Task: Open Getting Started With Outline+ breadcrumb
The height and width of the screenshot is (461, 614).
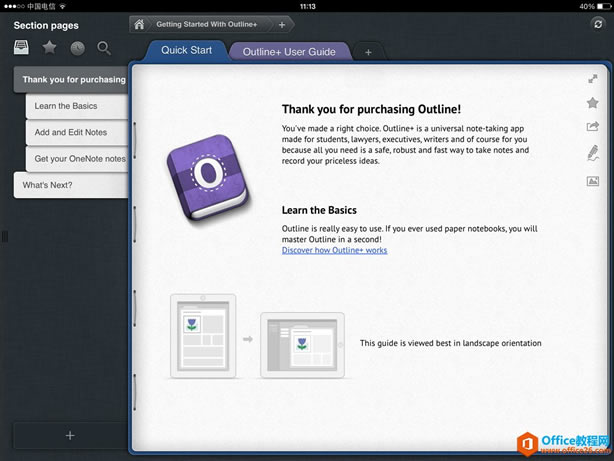Action: pyautogui.click(x=208, y=24)
